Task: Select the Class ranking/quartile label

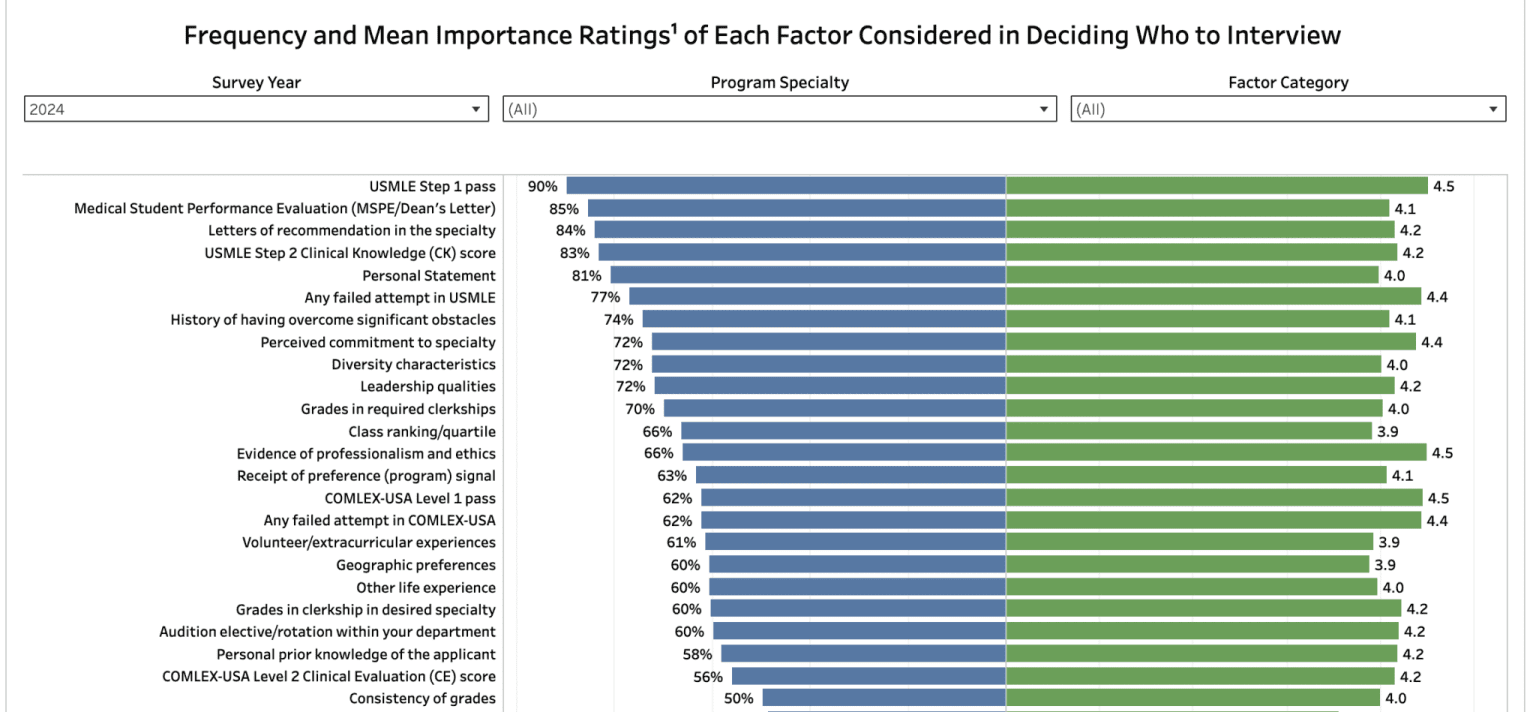Action: click(421, 431)
